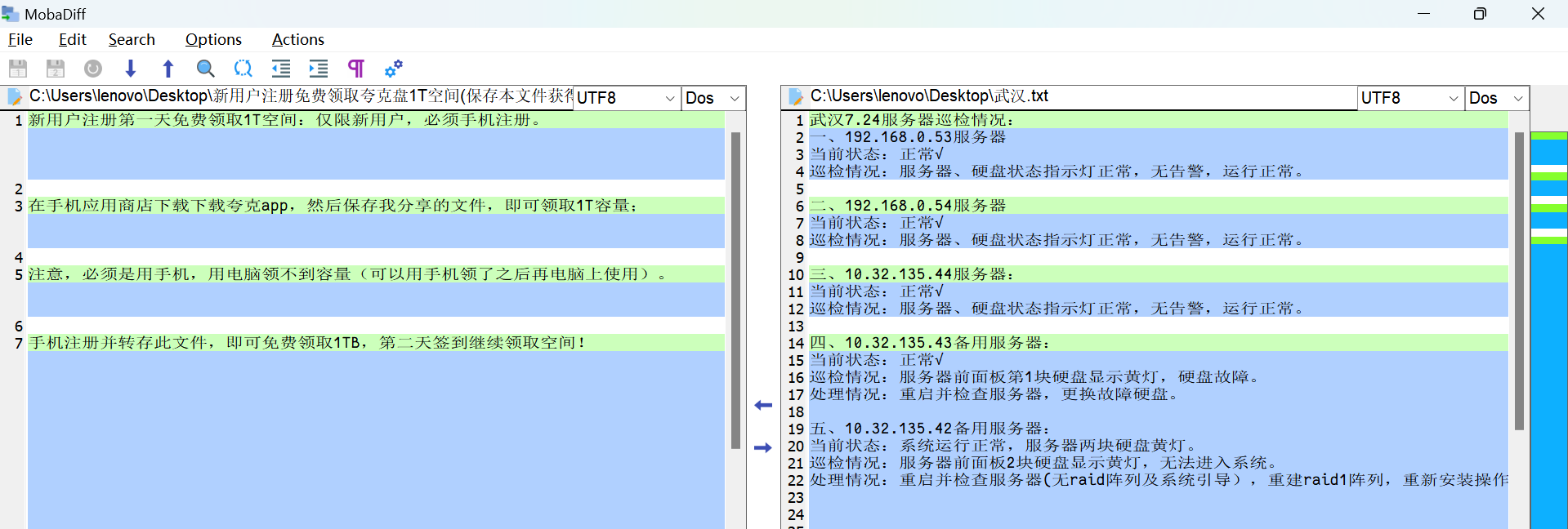
Task: Save file 1 using the toolbar icon
Action: tap(18, 69)
